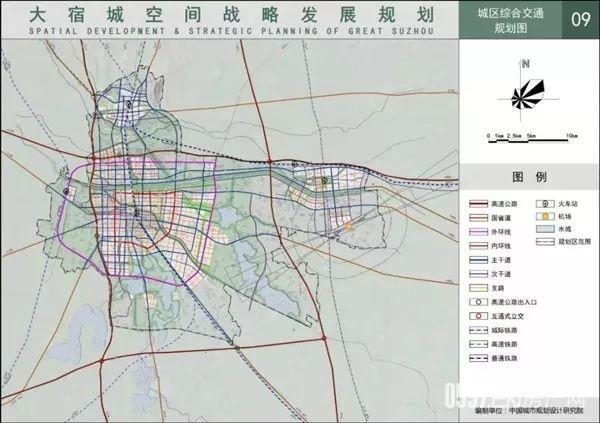Select the 高速铁路 dashed line symbol in legend

[478, 344]
